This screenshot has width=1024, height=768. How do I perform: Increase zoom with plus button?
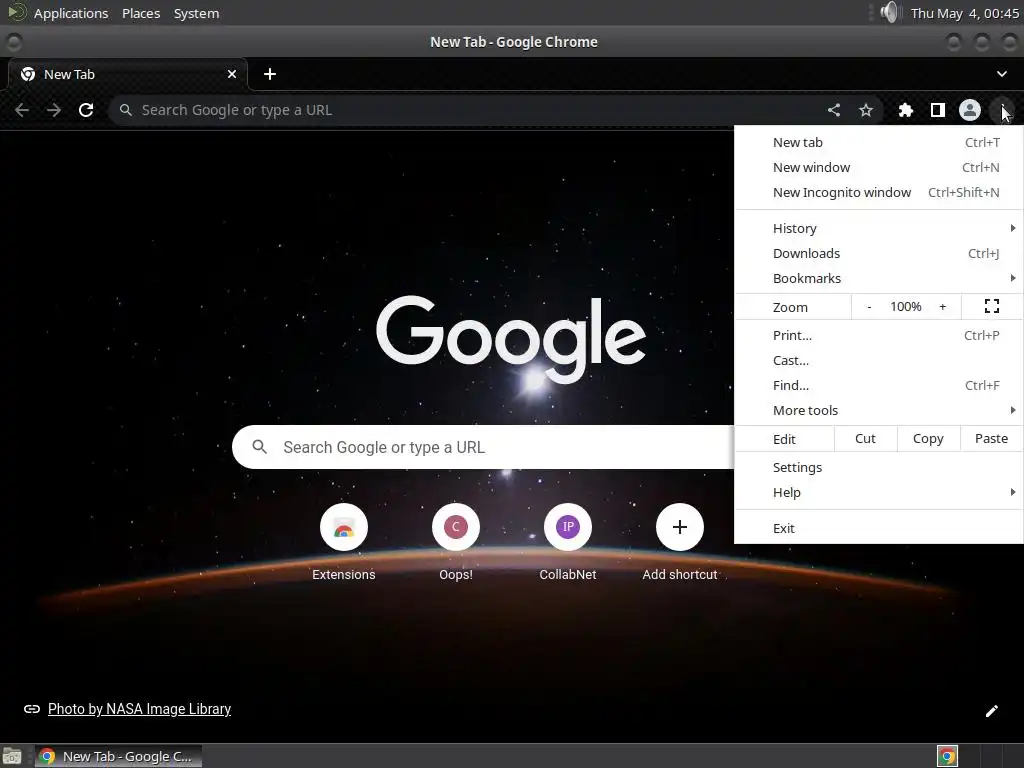942,307
